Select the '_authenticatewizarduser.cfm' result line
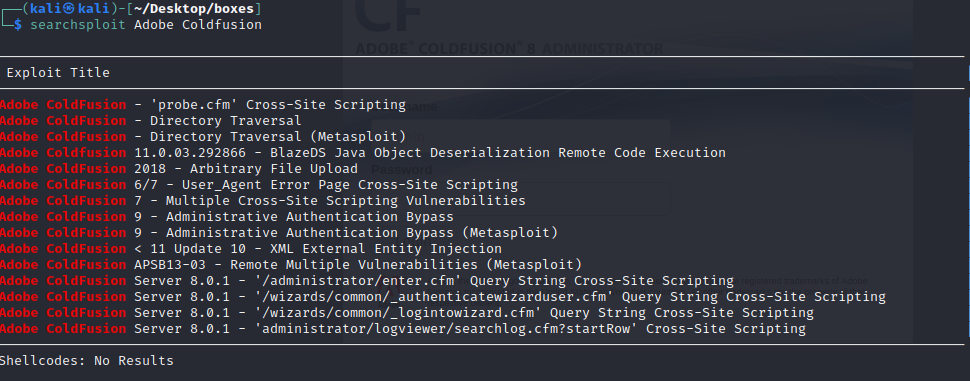 coord(443,297)
